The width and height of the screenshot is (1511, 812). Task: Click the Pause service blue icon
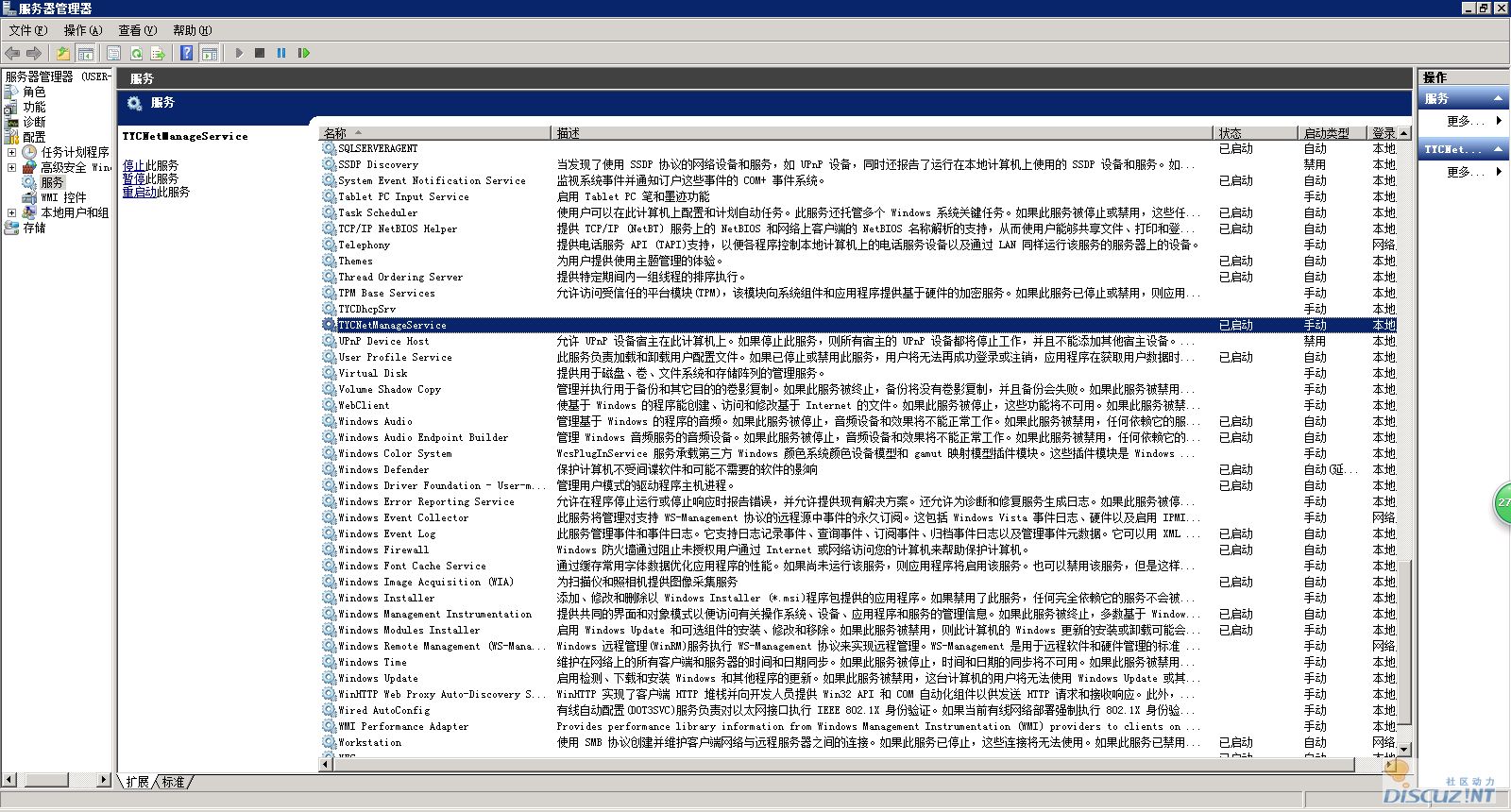(281, 53)
